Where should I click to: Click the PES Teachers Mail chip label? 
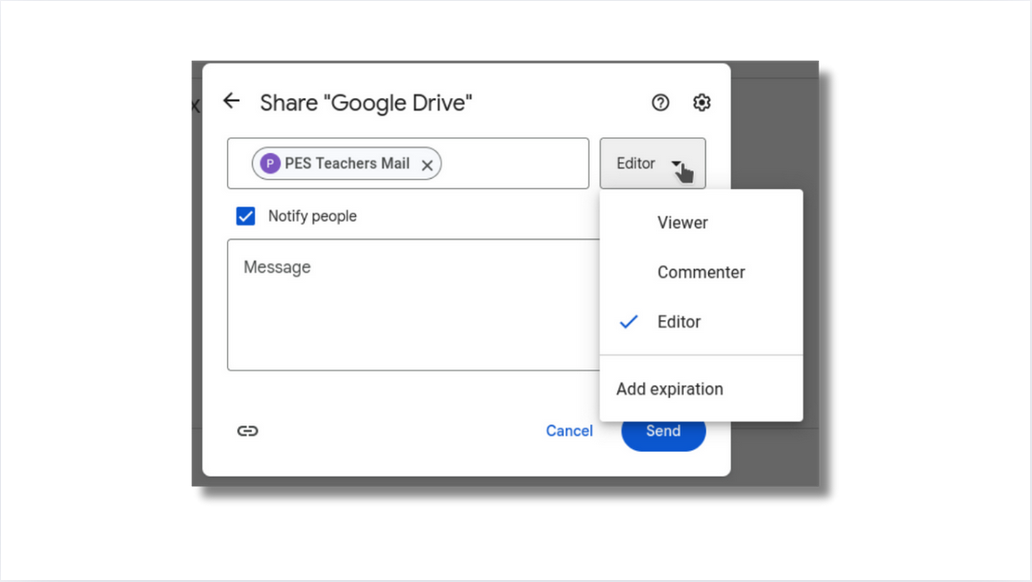point(347,163)
